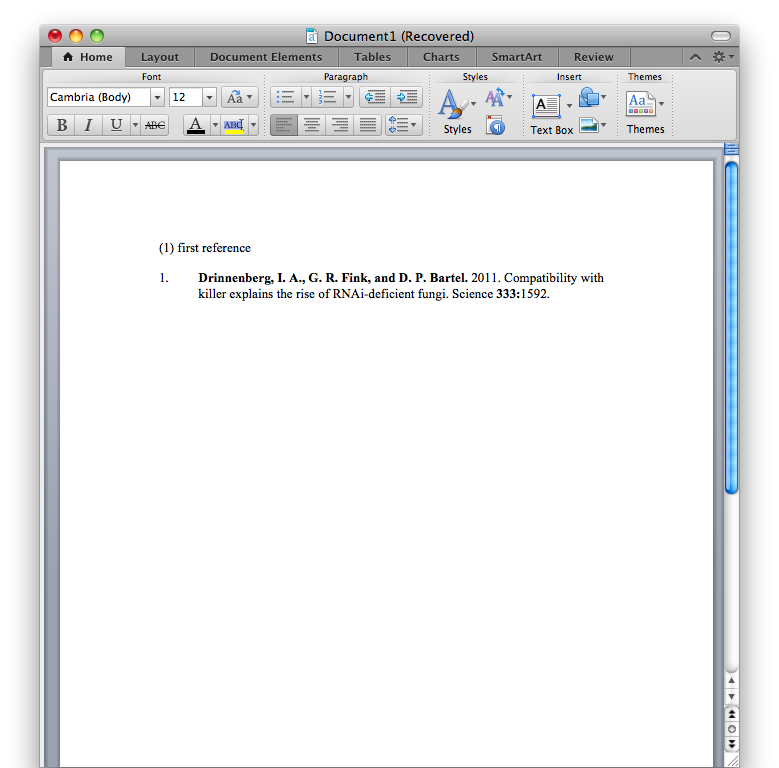This screenshot has height=768, width=779.
Task: Click the Cambria (Body) font field
Action: click(99, 97)
